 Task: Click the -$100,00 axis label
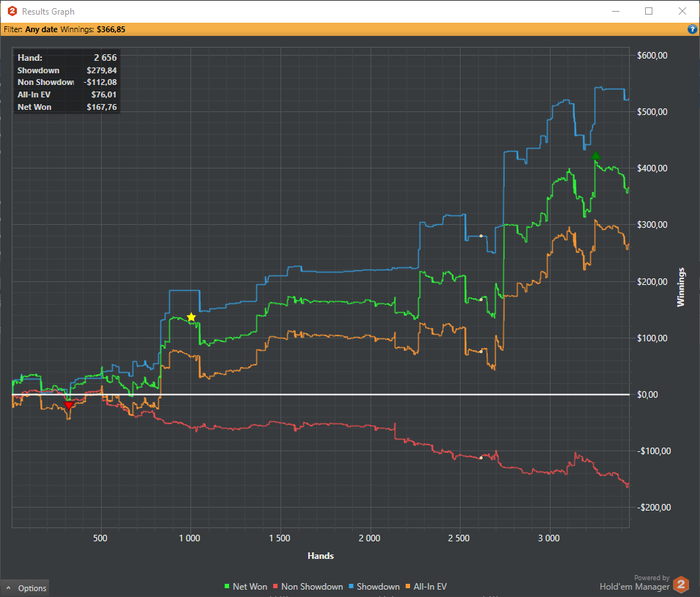(x=654, y=451)
